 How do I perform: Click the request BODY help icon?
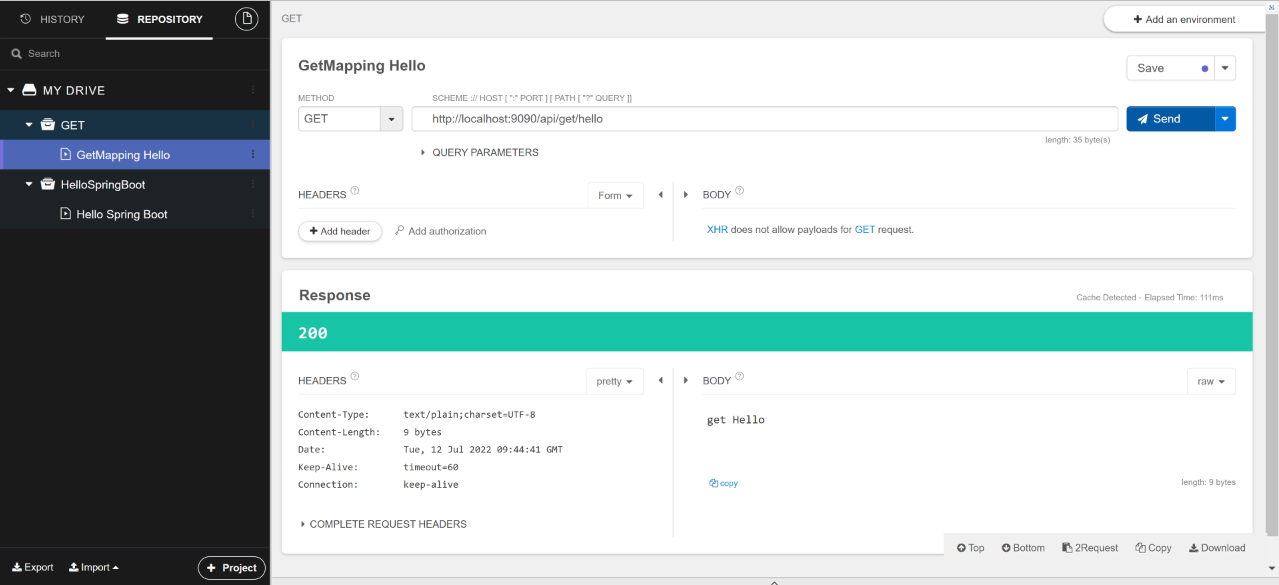pos(740,191)
